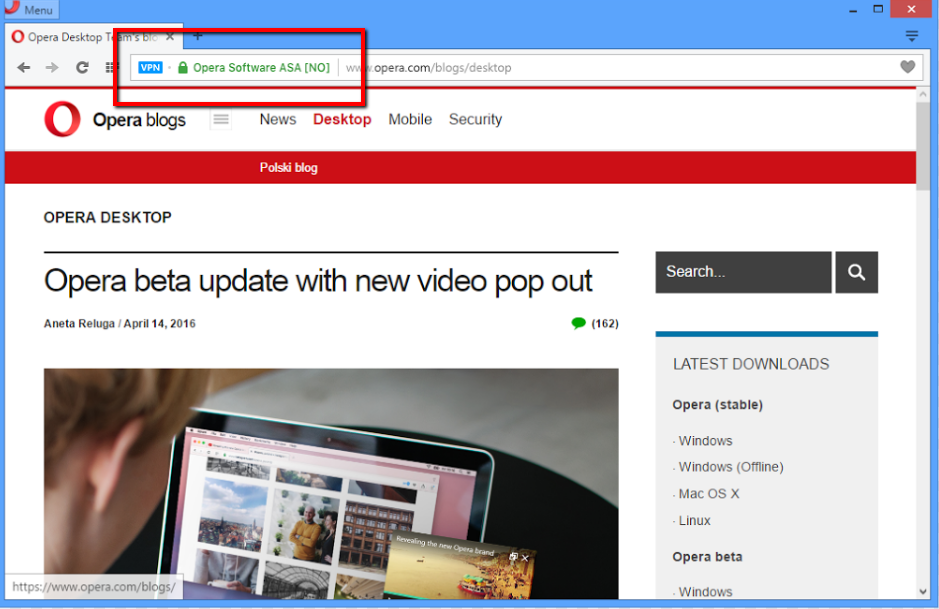Click the LATEST DOWNLOADS heading
Image resolution: width=939 pixels, height=609 pixels.
click(751, 364)
